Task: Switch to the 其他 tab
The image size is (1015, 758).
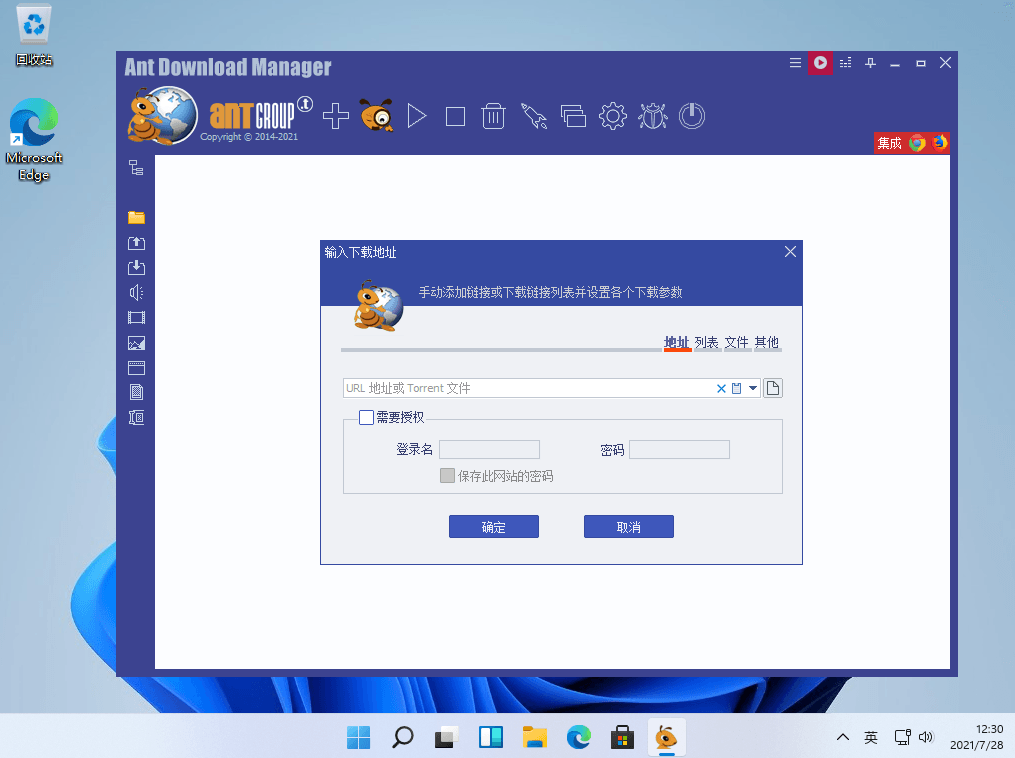Action: tap(766, 342)
